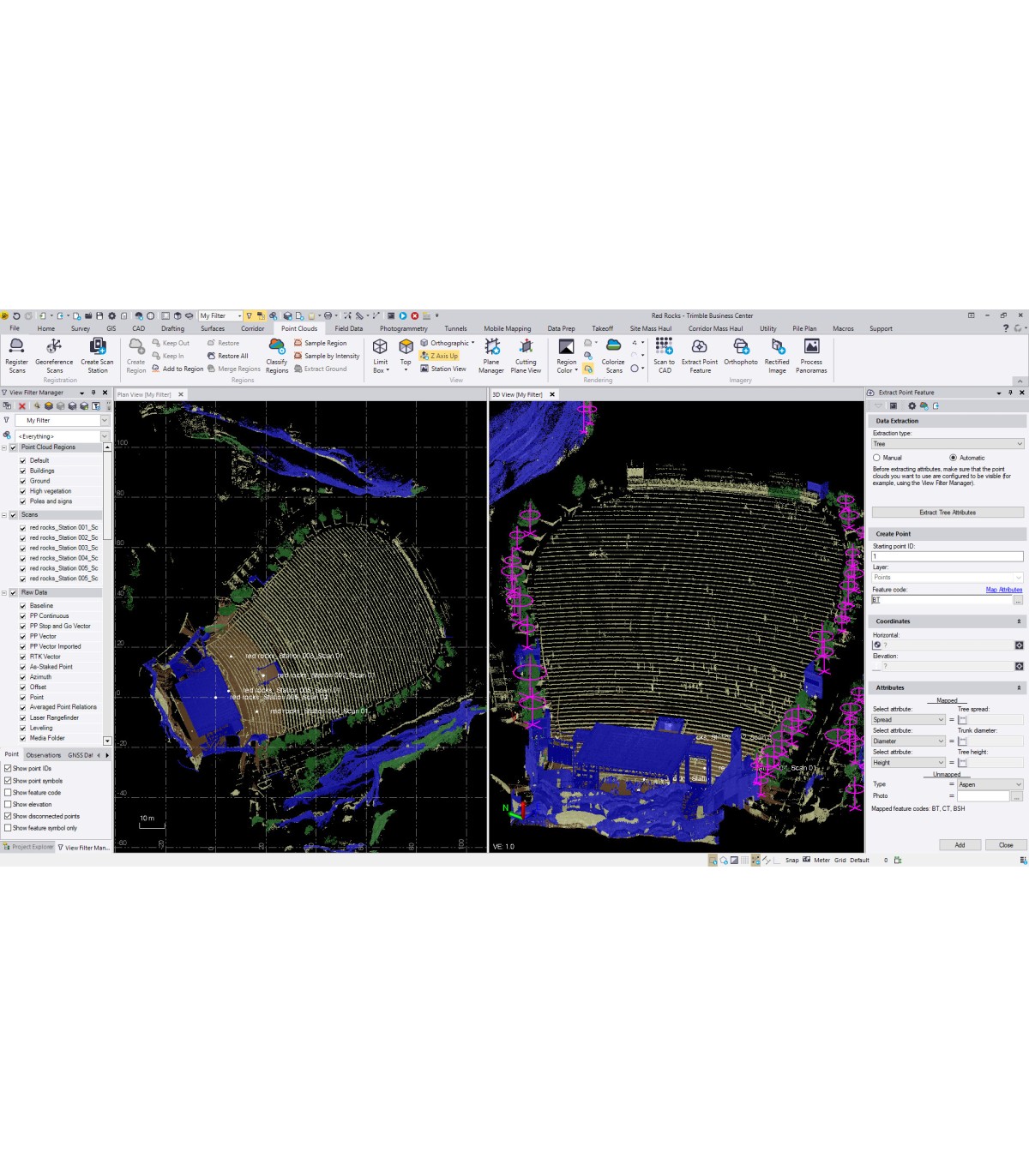Activate Cutting Plane View
The image size is (1029, 1176).
coord(526,355)
